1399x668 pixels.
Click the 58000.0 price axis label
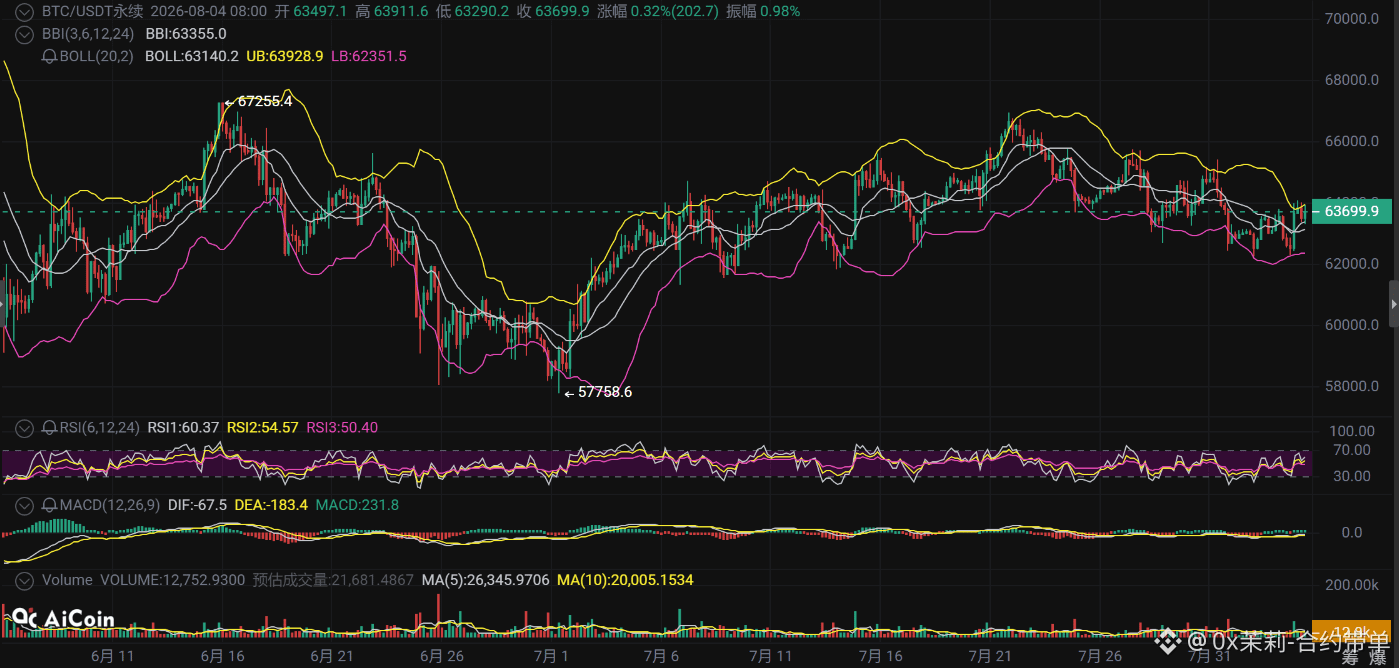click(x=1351, y=386)
